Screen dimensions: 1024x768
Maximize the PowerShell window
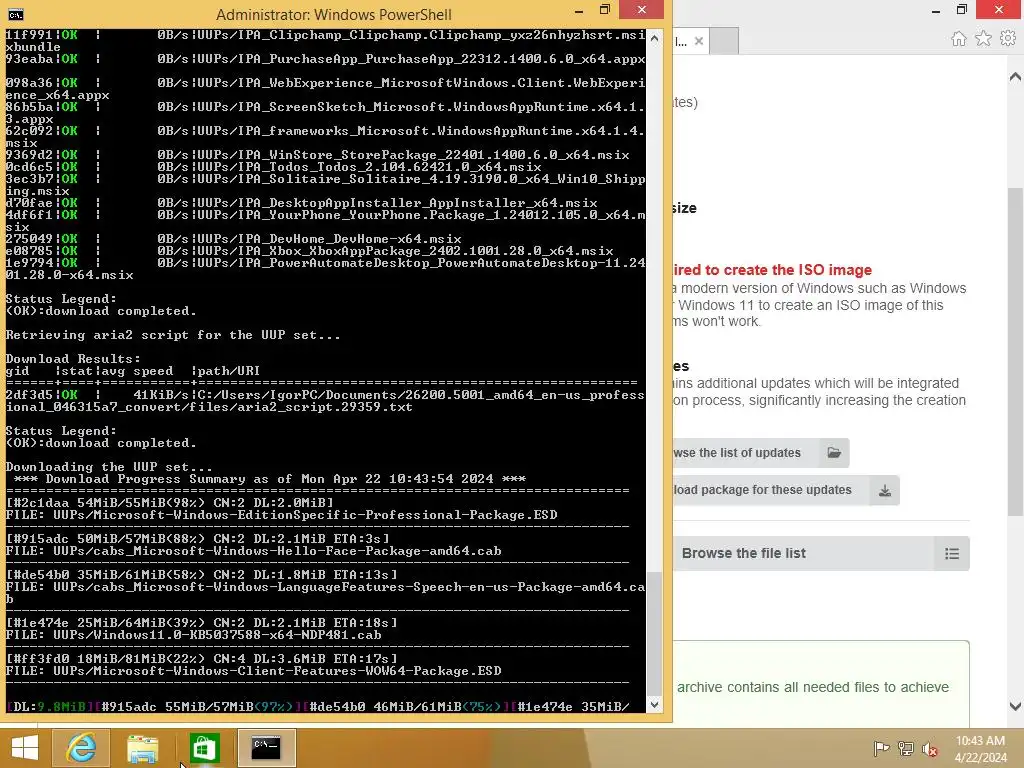[x=605, y=10]
